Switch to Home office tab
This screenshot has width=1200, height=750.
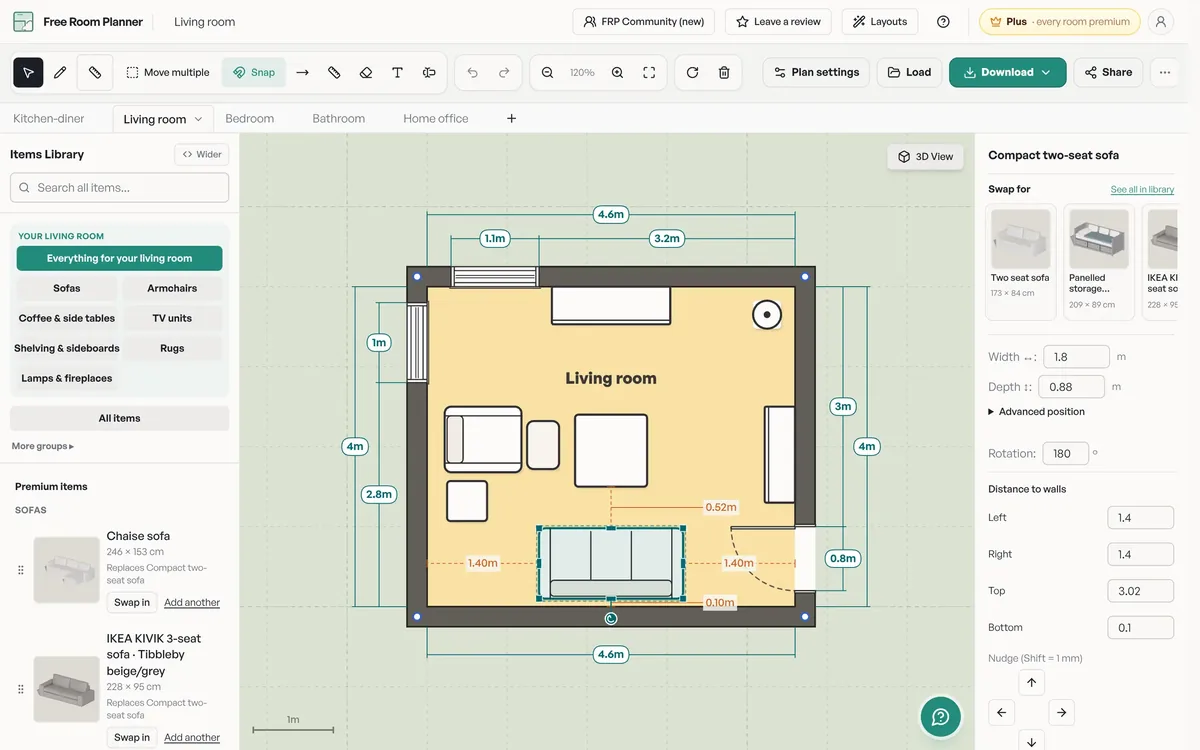pyautogui.click(x=435, y=118)
